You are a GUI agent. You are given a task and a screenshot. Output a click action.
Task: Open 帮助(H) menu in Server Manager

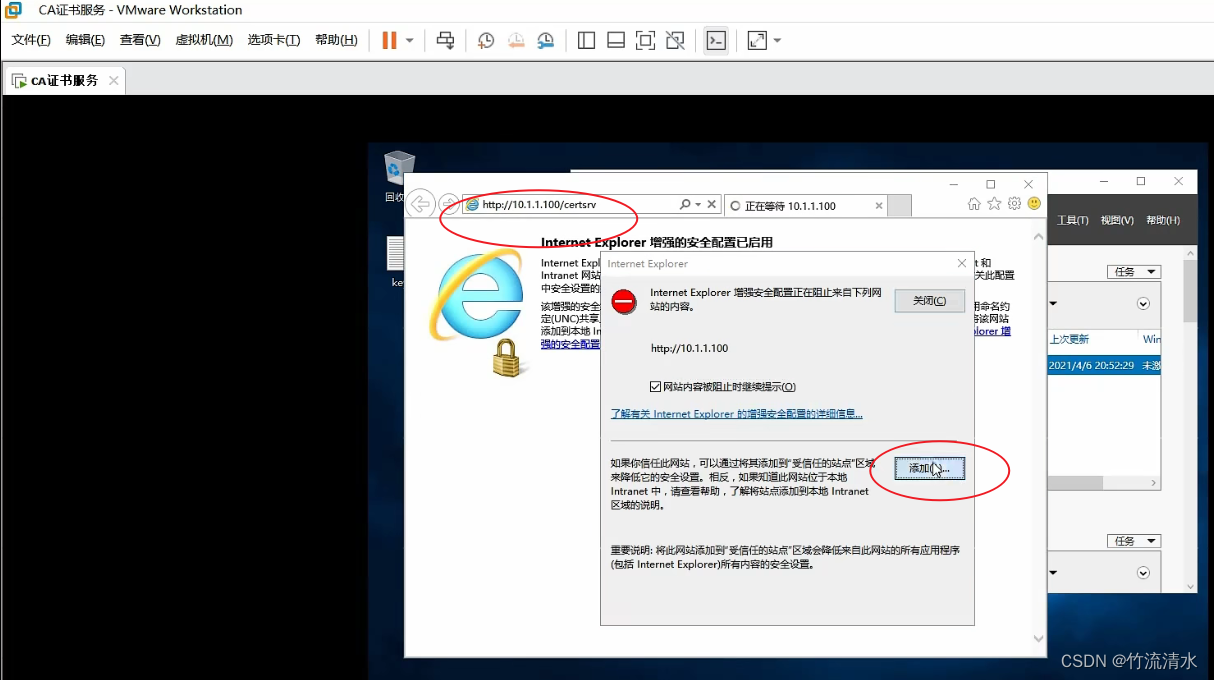point(1163,220)
